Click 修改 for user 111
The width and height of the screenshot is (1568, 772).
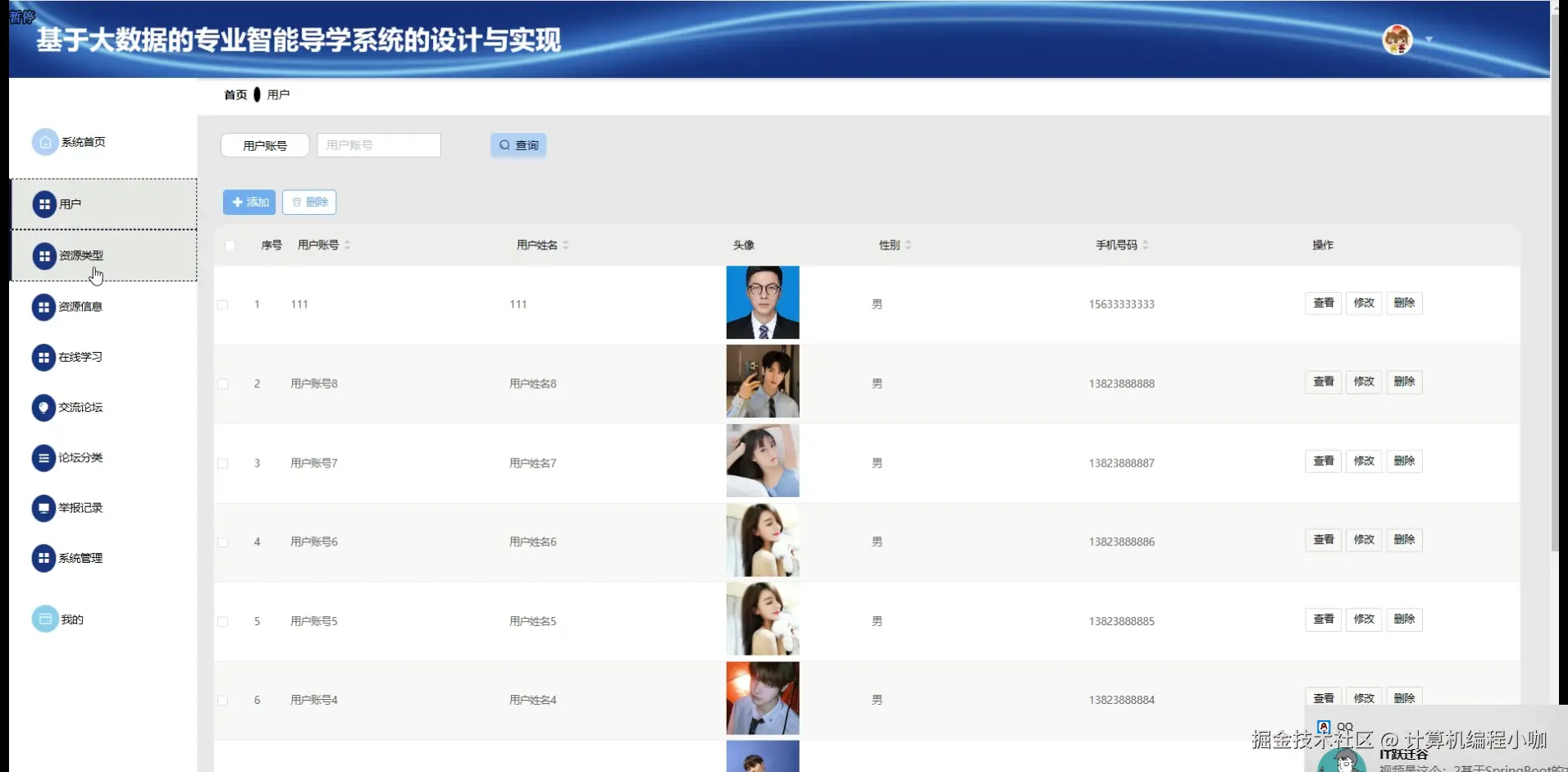pyautogui.click(x=1364, y=303)
